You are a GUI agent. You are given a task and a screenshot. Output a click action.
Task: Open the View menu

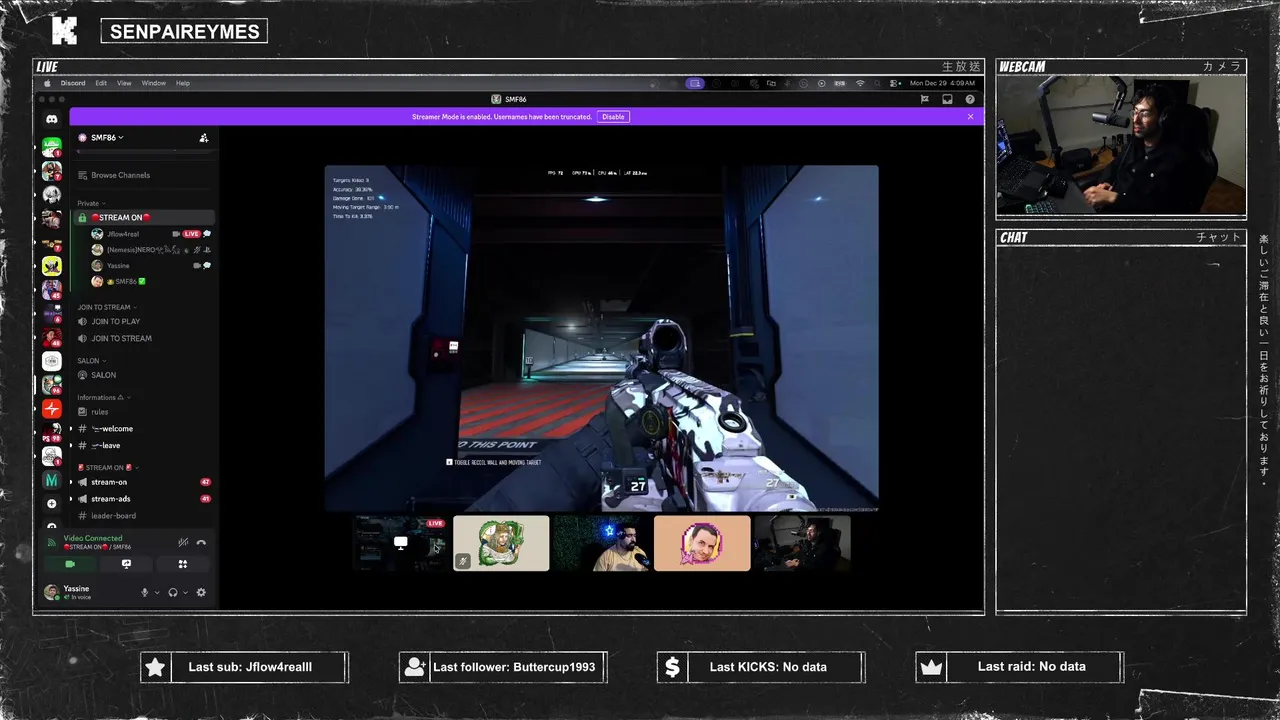pyautogui.click(x=124, y=84)
